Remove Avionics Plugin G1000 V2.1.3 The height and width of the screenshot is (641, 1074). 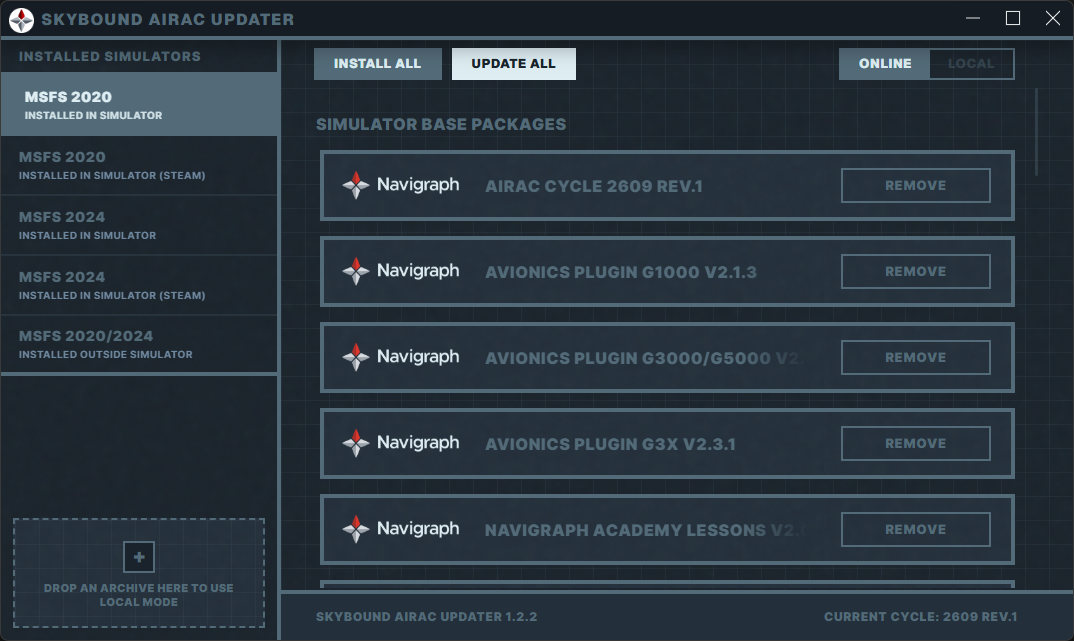pyautogui.click(x=916, y=271)
